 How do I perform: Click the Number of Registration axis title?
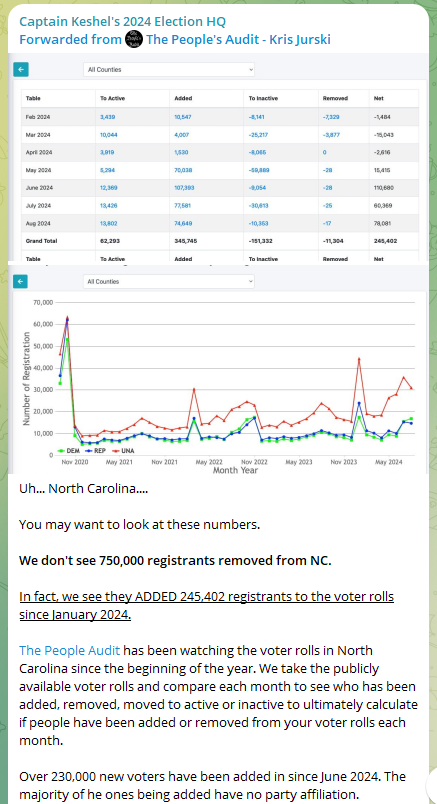coord(26,378)
